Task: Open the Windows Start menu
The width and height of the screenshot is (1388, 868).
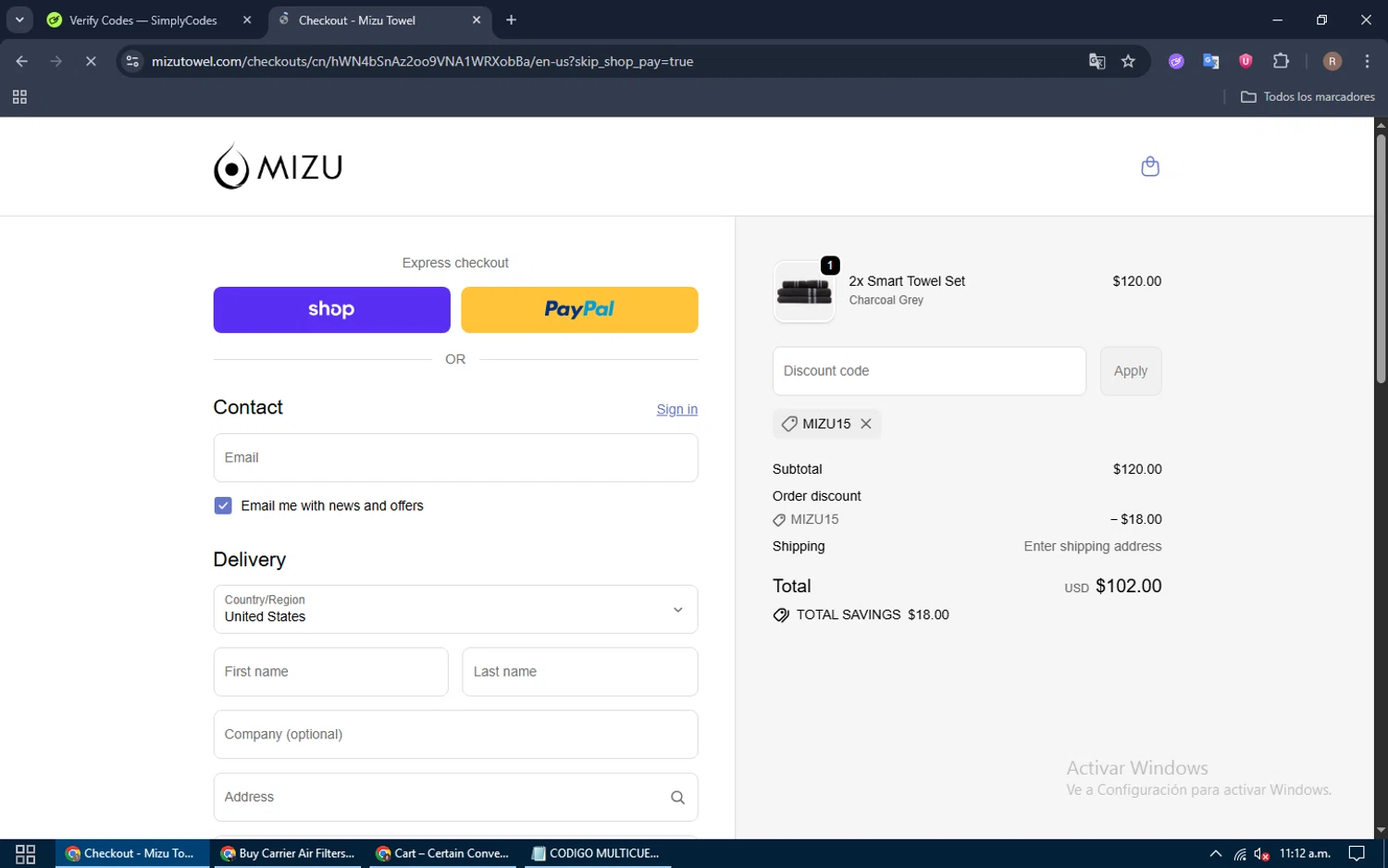Action: tap(26, 854)
